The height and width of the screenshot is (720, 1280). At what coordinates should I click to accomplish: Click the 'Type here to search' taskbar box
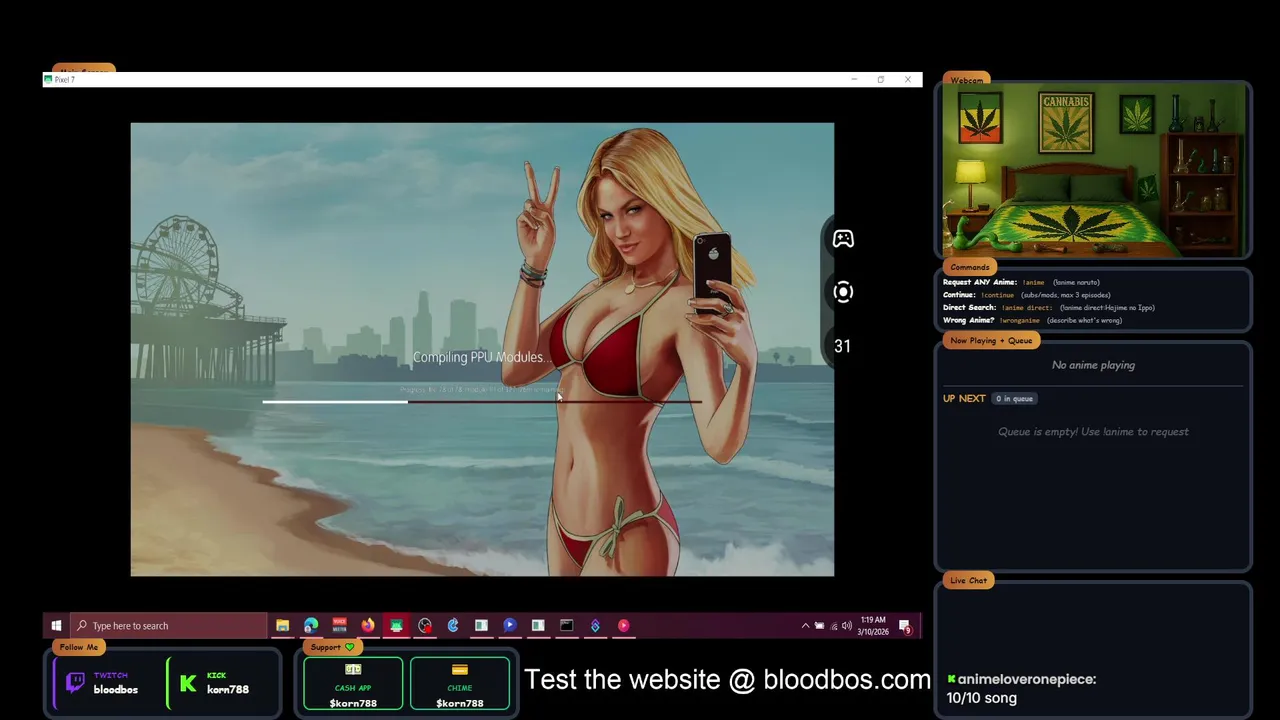point(168,626)
